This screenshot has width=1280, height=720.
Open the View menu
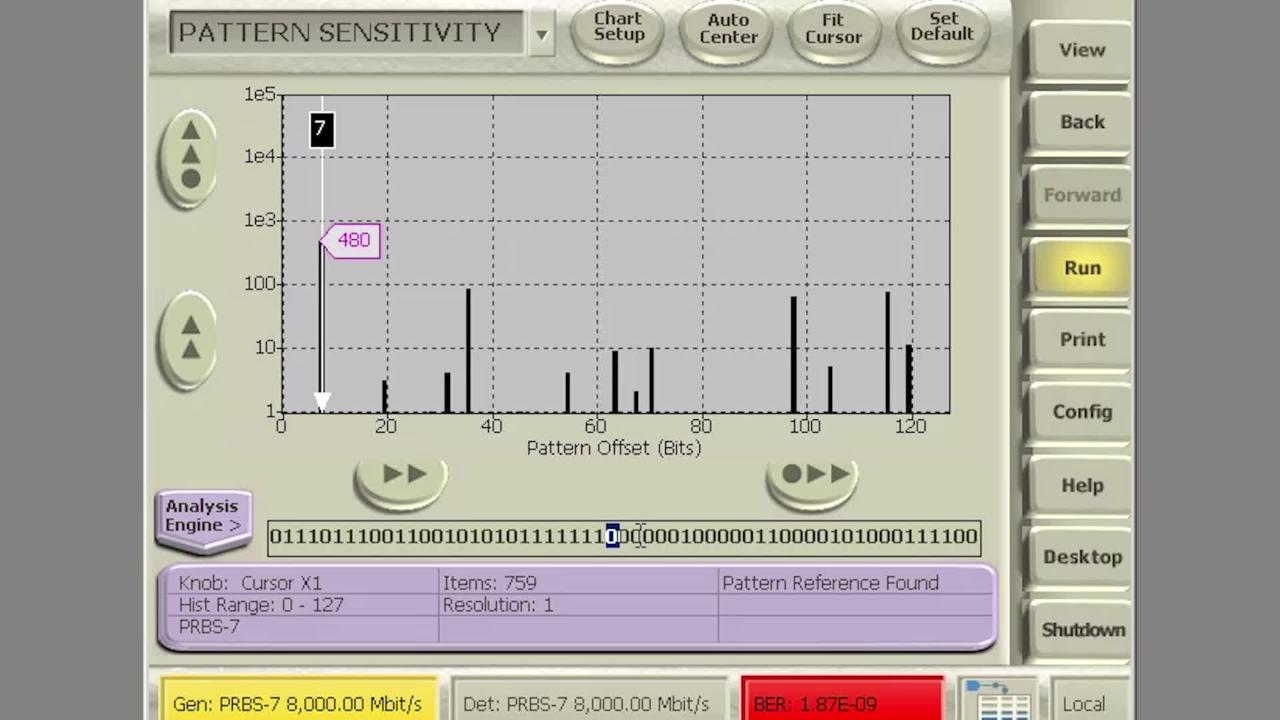coord(1082,50)
